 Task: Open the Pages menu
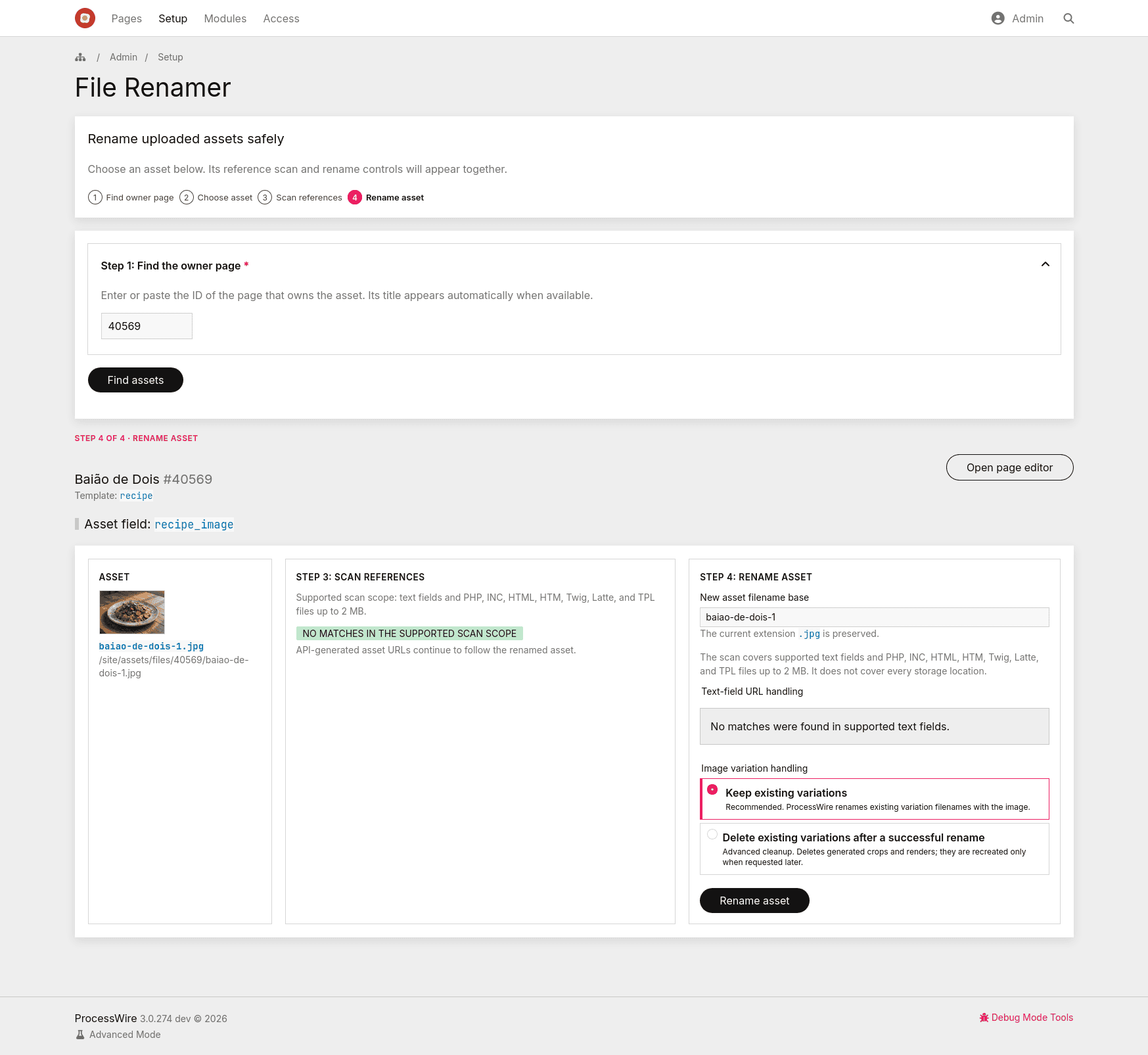tap(127, 18)
